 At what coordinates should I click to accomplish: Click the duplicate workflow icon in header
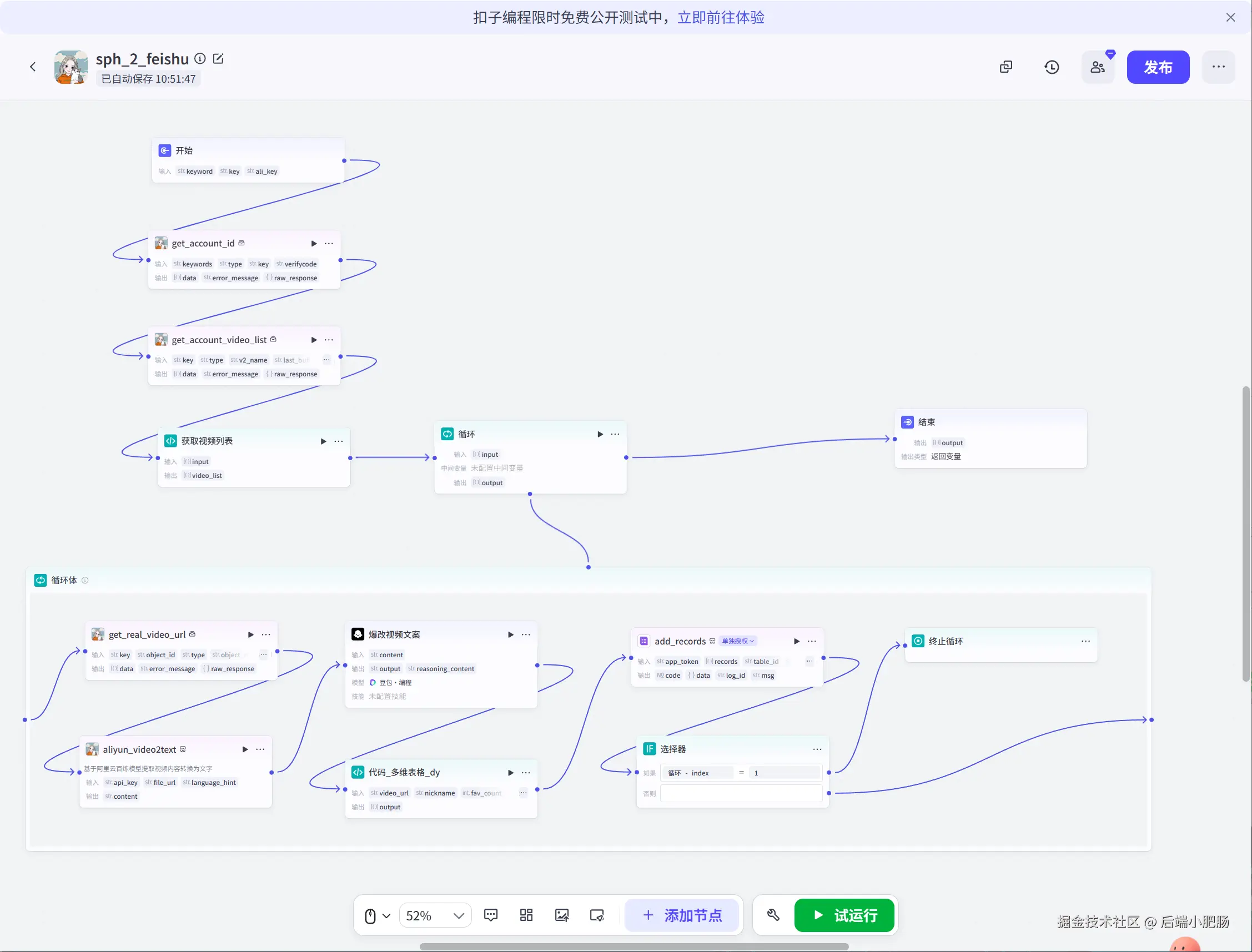pos(1005,67)
